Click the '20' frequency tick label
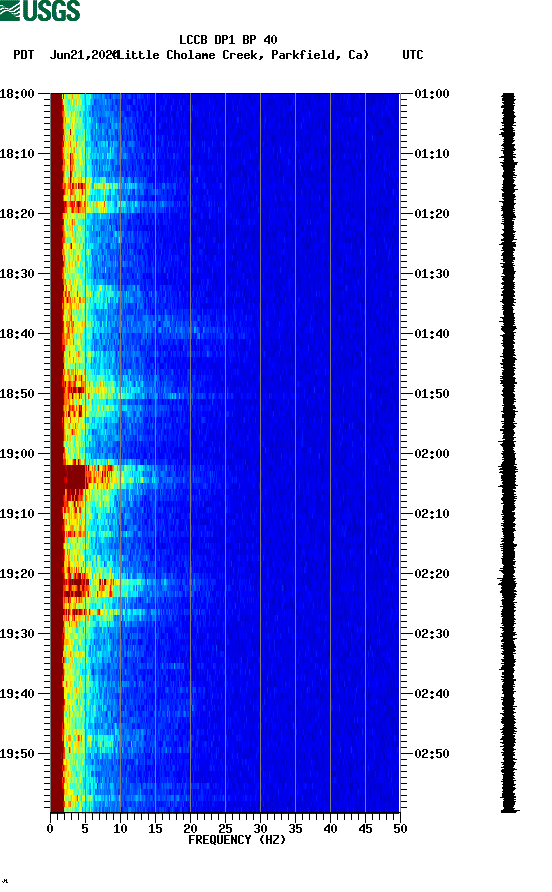The image size is (552, 892). click(x=190, y=829)
